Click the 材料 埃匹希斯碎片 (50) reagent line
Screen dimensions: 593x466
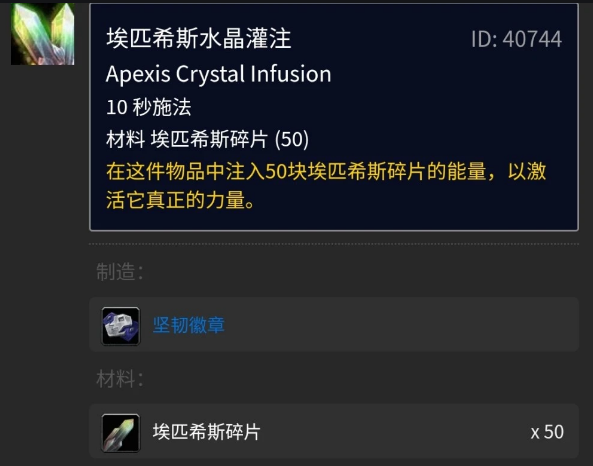(x=207, y=139)
